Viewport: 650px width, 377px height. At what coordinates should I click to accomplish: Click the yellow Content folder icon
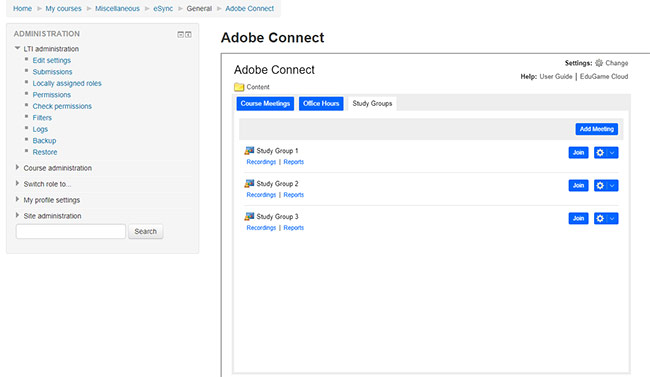pyautogui.click(x=239, y=87)
